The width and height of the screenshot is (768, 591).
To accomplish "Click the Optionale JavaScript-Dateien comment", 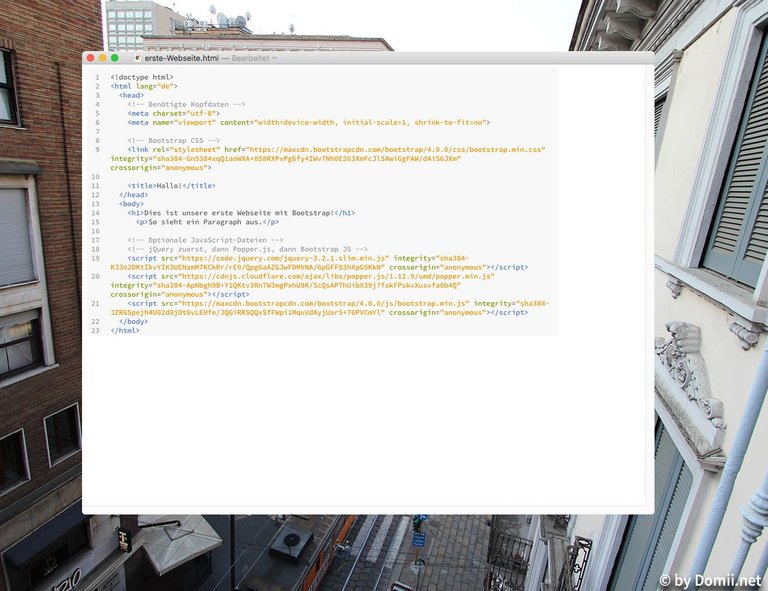I will pos(205,240).
